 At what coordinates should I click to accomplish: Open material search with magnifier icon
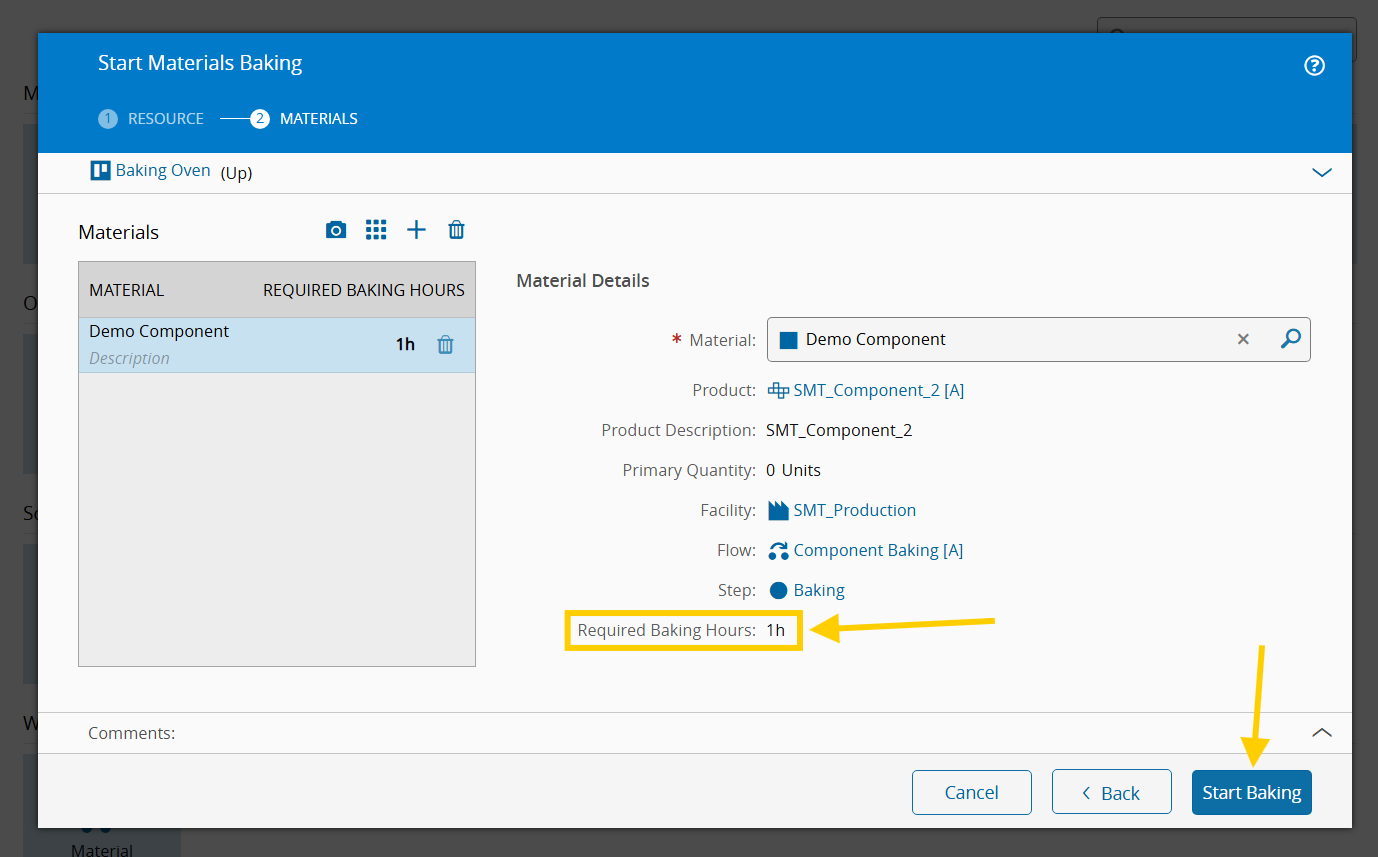tap(1290, 340)
